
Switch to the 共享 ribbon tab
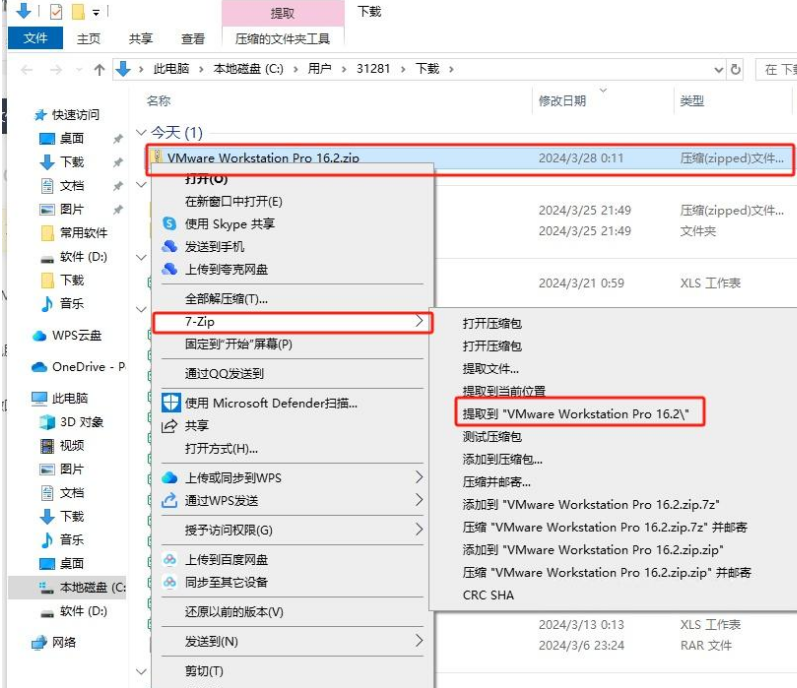[141, 39]
